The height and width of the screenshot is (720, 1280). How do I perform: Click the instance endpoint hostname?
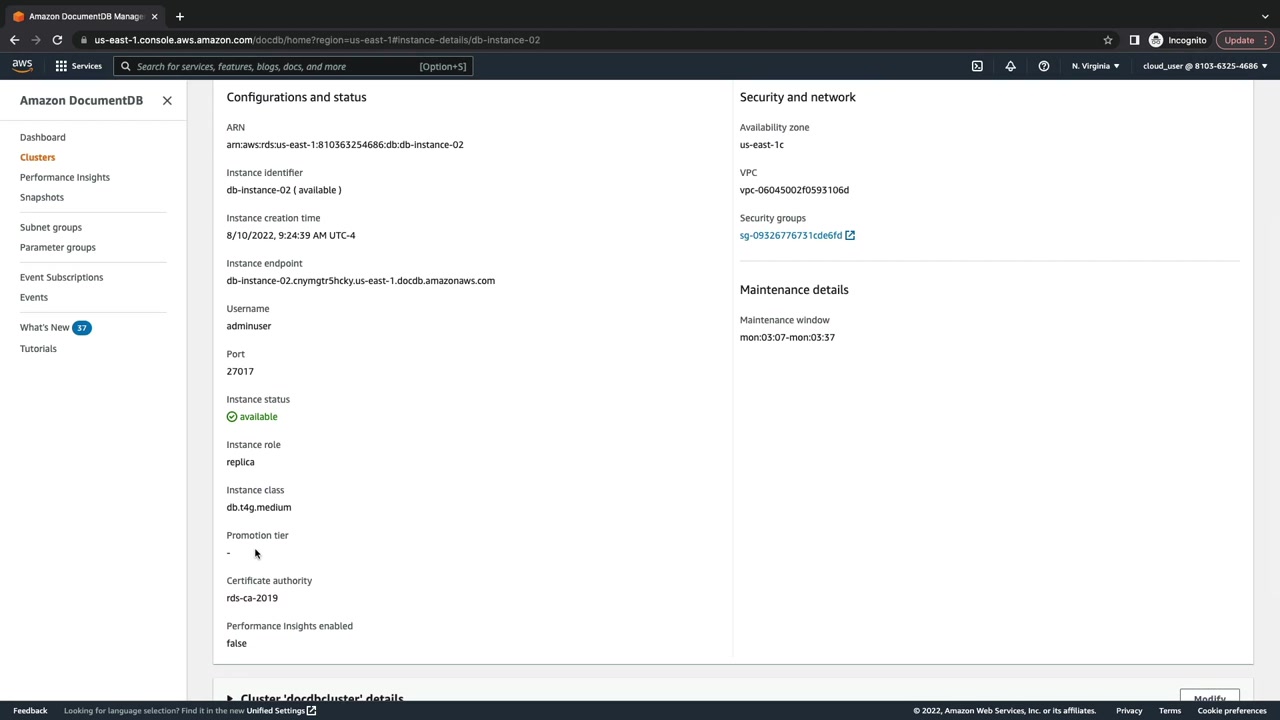point(361,280)
